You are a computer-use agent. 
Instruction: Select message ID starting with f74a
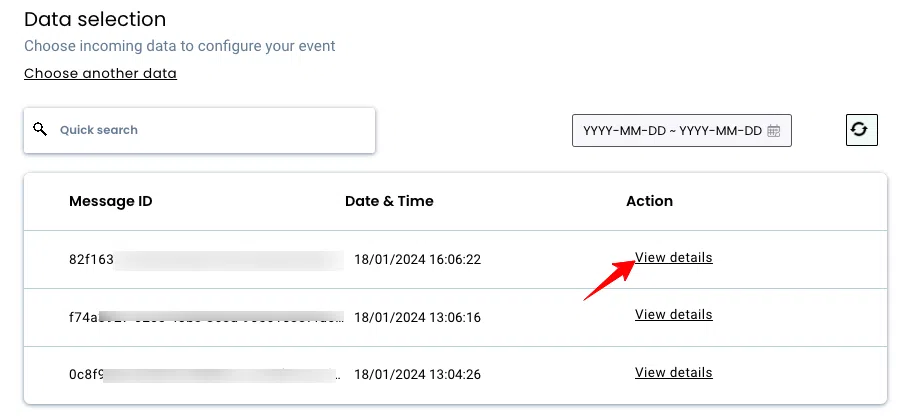[x=206, y=317]
